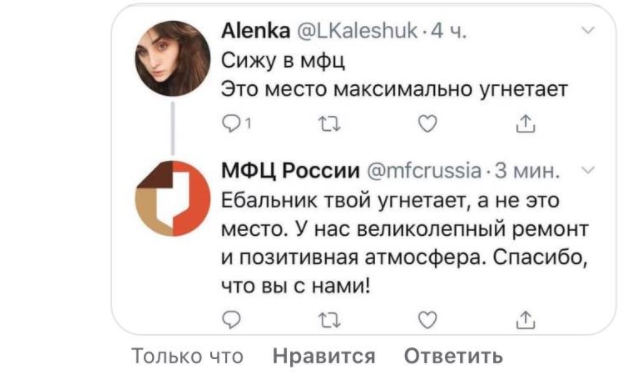Image resolution: width=637 pixels, height=391 pixels.
Task: Click the reply icon on Alenka's tweet
Action: click(x=232, y=124)
